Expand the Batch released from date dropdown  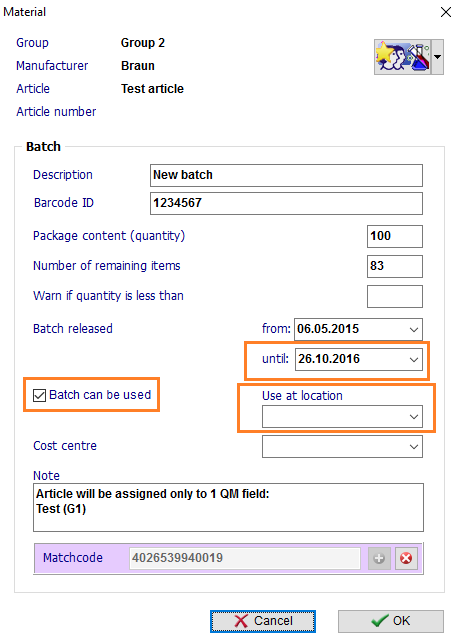[414, 329]
